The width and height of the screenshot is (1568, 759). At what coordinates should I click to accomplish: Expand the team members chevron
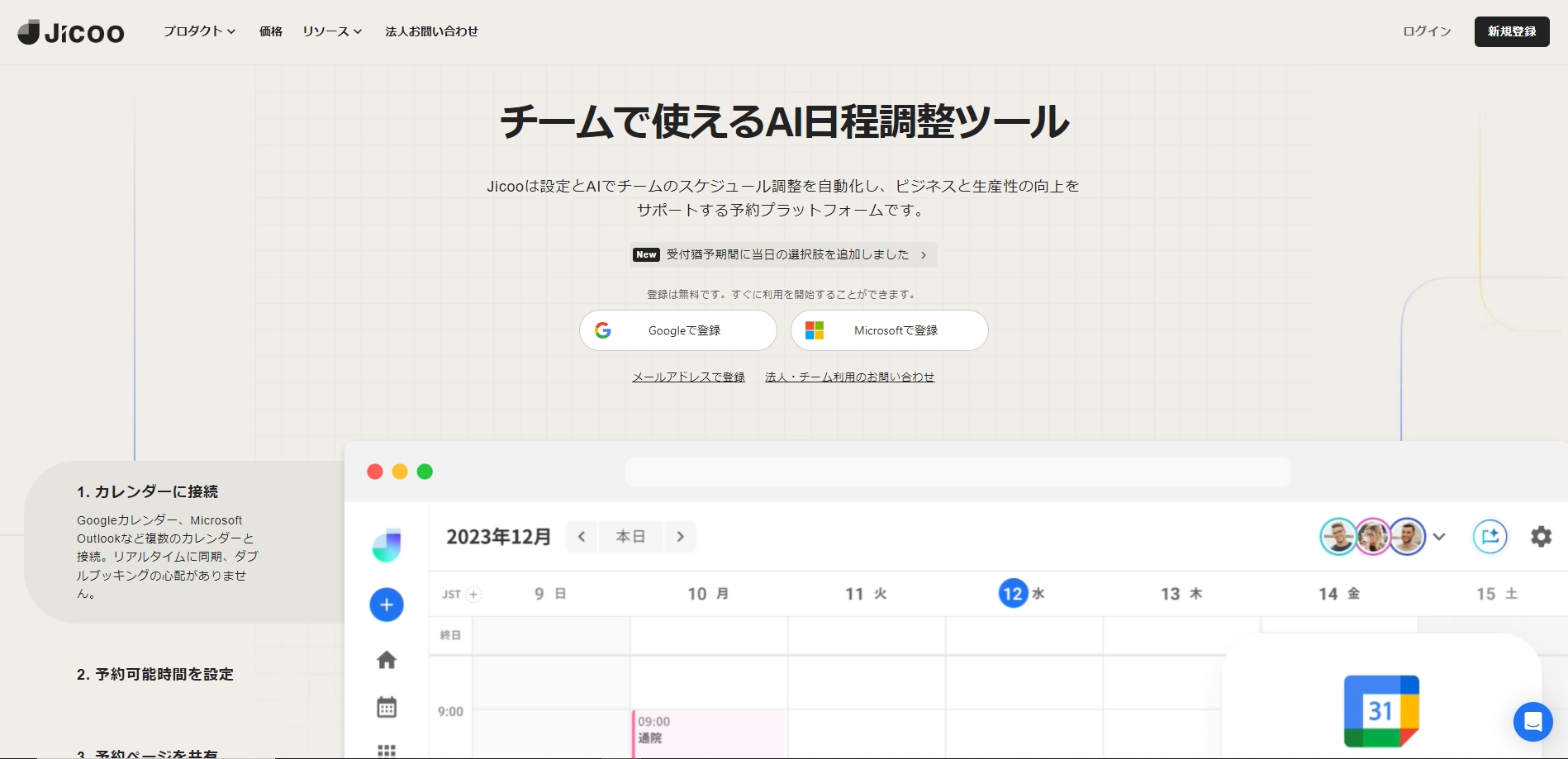pyautogui.click(x=1439, y=537)
